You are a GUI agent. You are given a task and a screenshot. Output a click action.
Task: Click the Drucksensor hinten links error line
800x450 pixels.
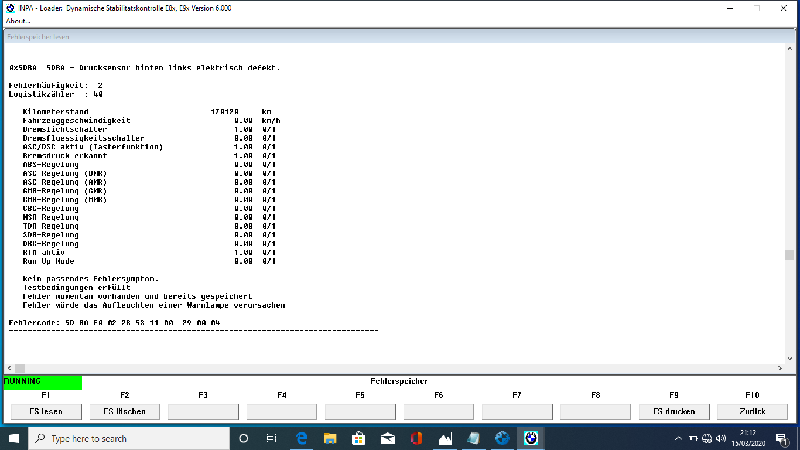click(x=145, y=67)
